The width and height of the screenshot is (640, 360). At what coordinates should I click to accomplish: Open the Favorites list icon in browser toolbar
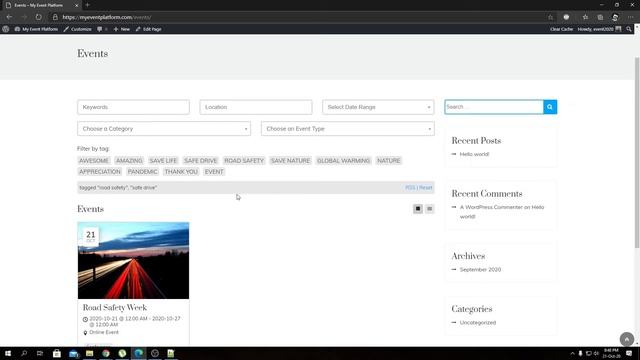tap(585, 17)
